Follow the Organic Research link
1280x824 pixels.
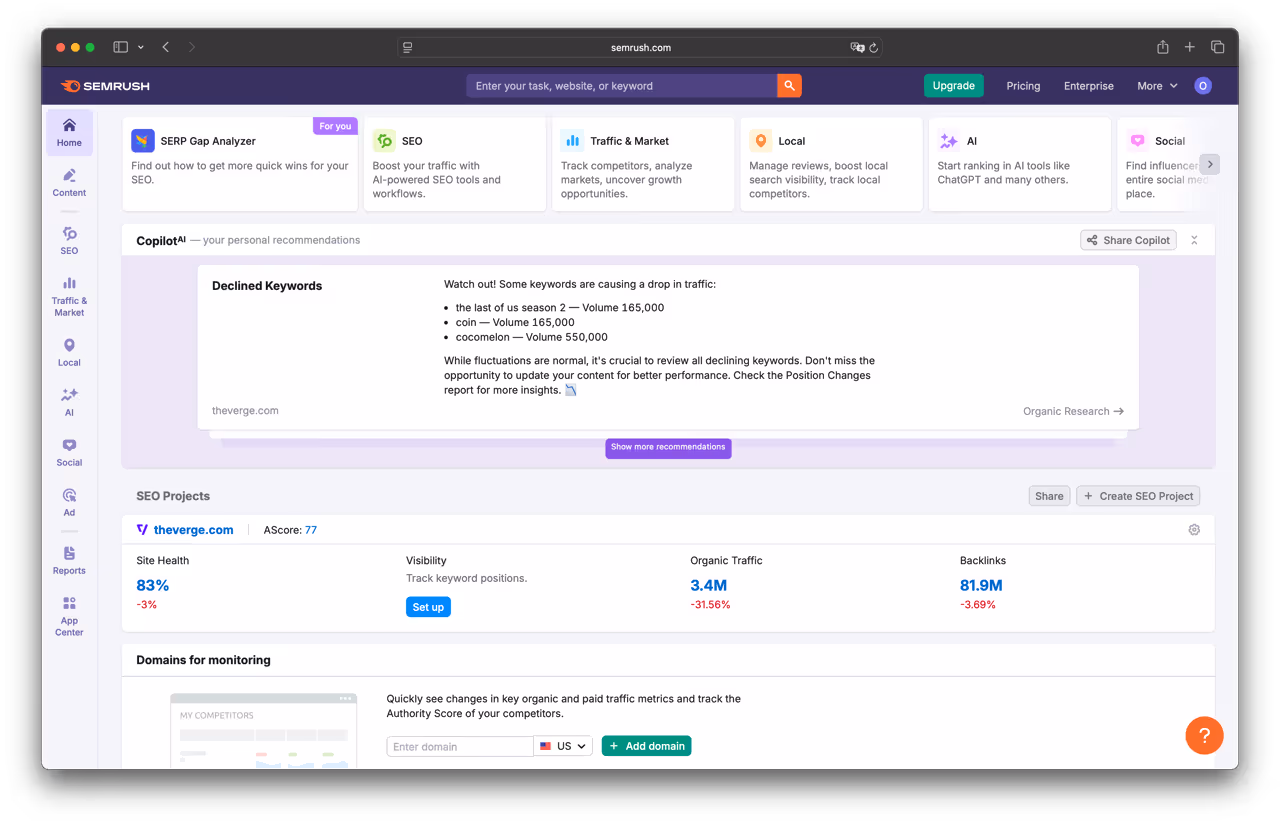1073,411
